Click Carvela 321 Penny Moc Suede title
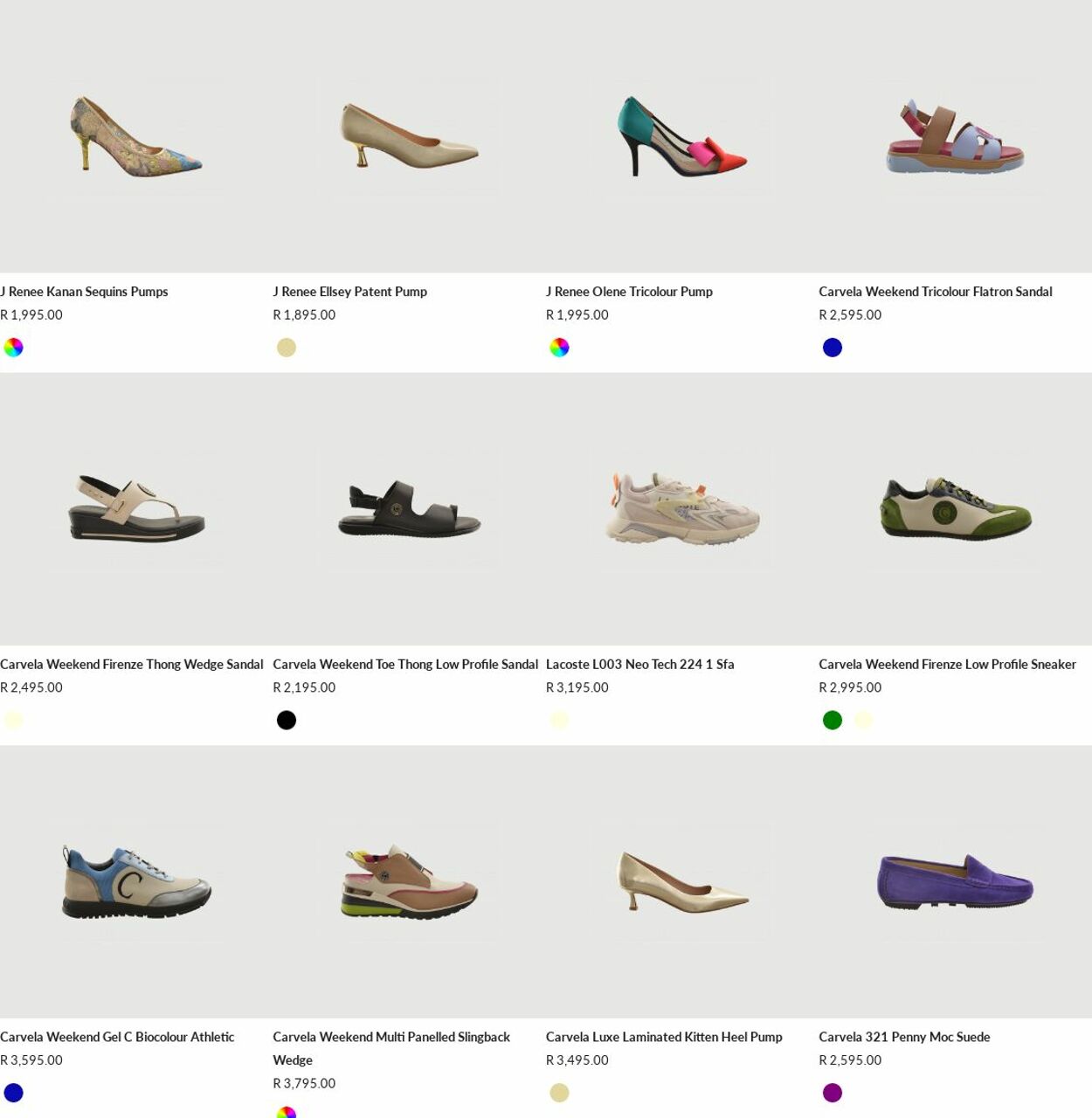 tap(904, 1038)
